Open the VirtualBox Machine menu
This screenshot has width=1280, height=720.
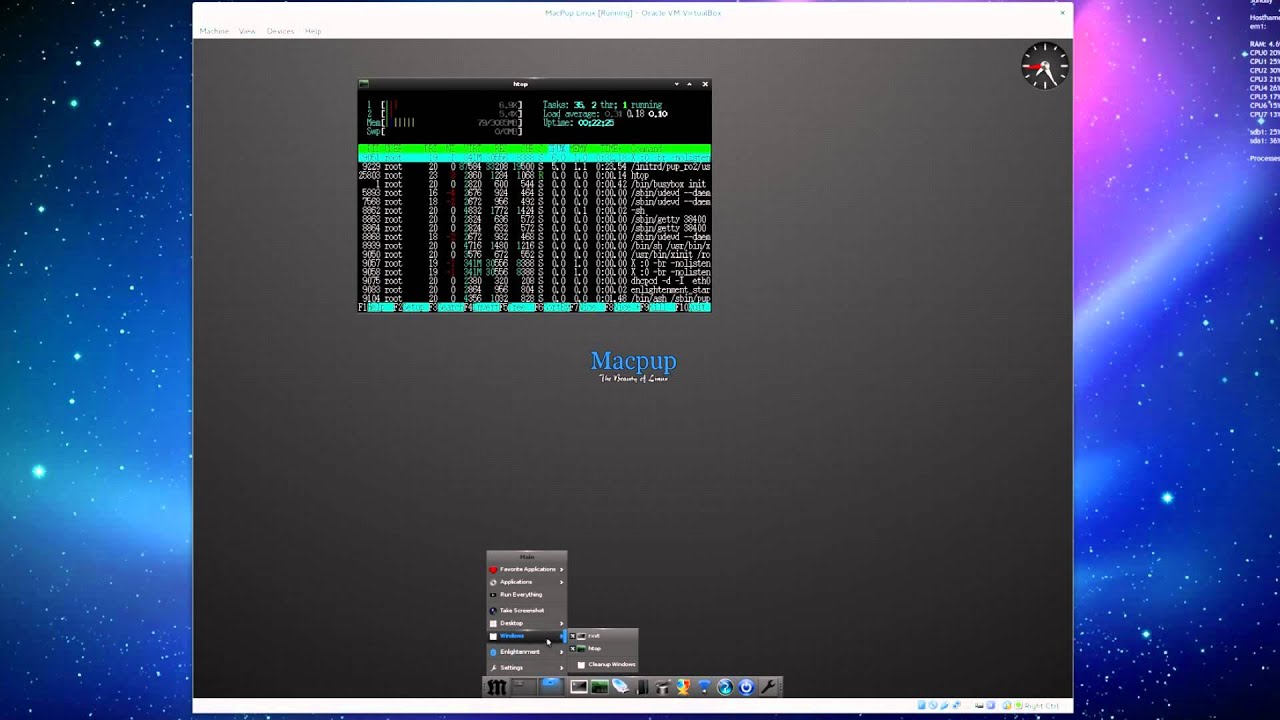coord(214,31)
